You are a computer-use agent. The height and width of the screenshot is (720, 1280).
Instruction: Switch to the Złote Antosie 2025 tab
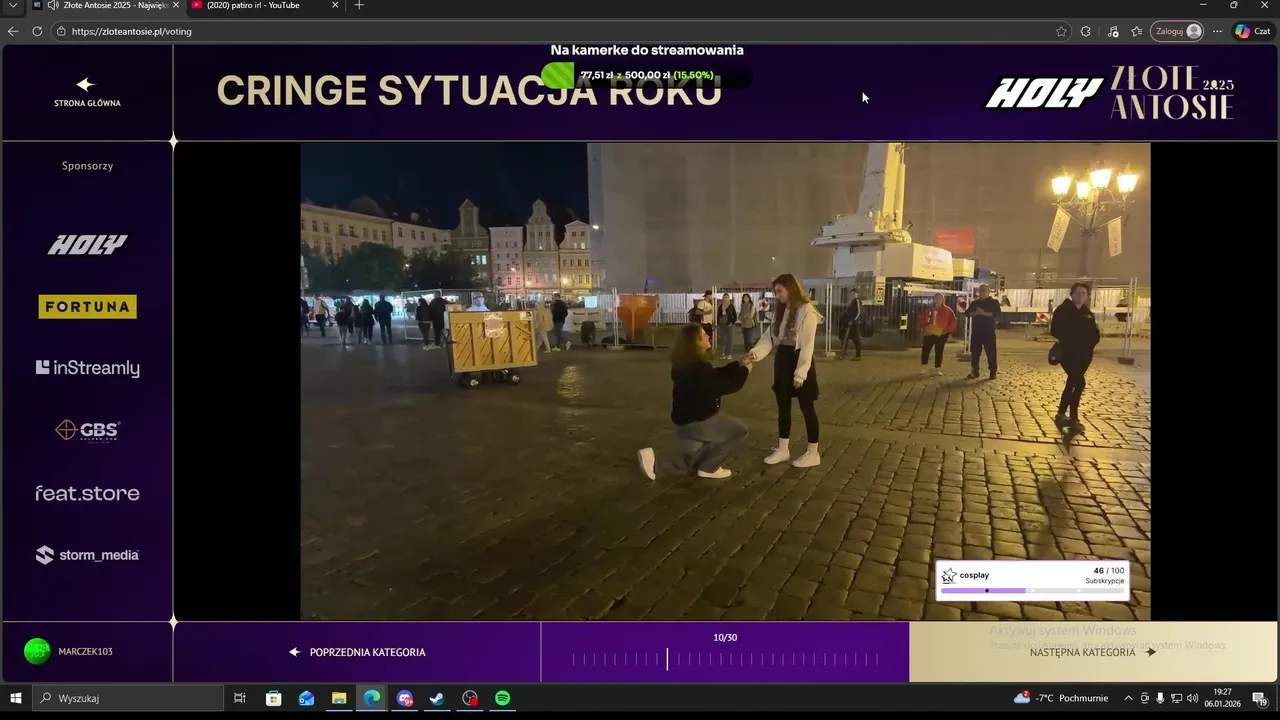click(107, 5)
